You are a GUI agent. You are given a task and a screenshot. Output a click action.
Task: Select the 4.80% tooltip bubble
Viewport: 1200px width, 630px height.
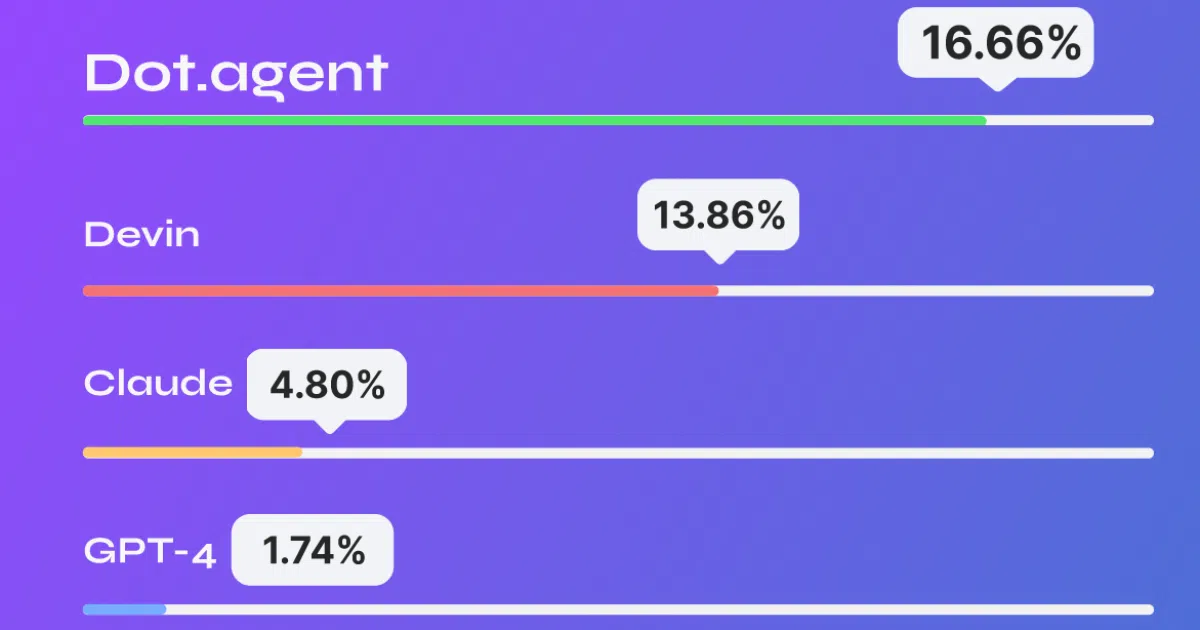[x=327, y=385]
